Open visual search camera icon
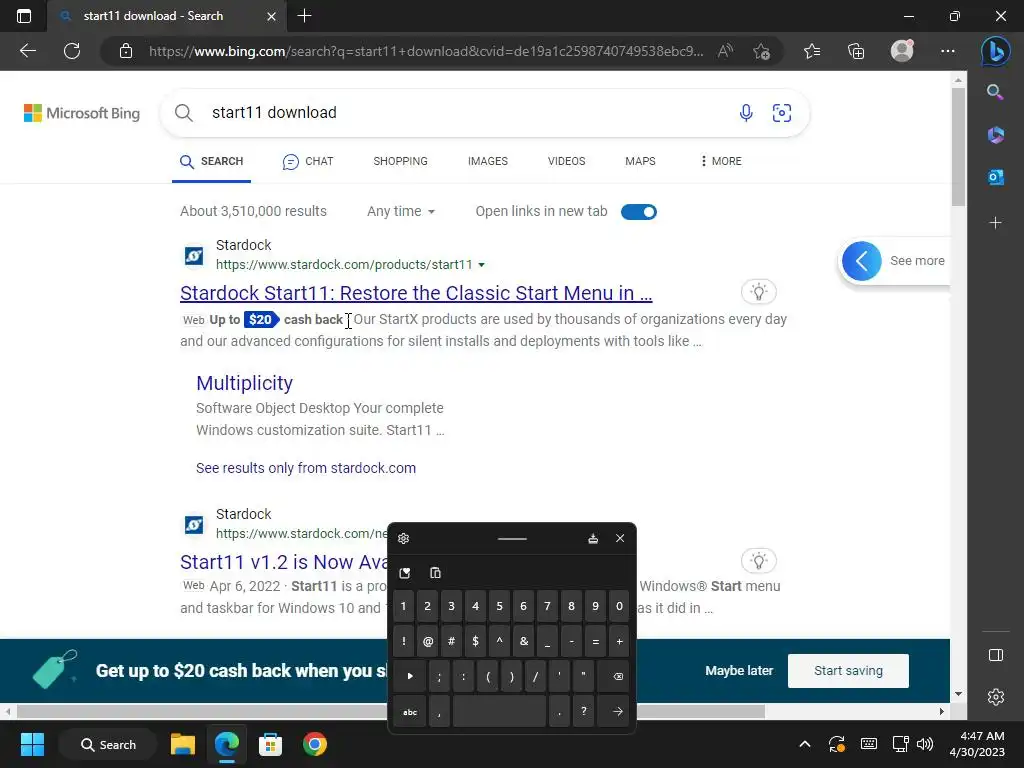 782,113
